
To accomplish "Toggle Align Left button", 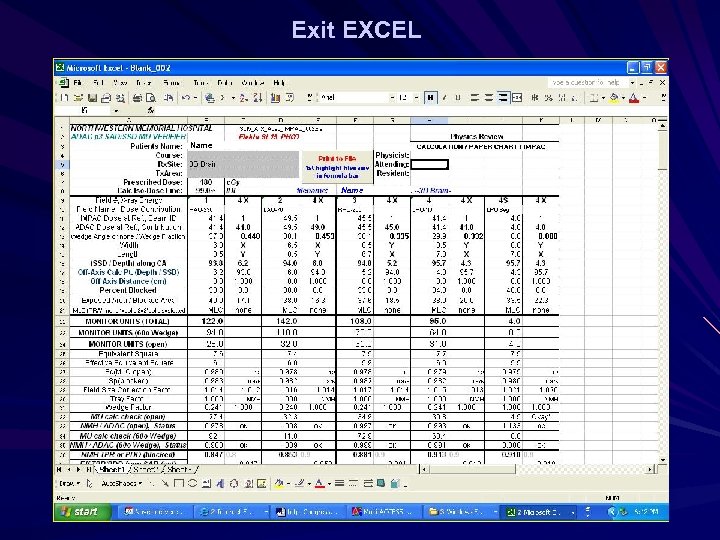I will [x=475, y=98].
